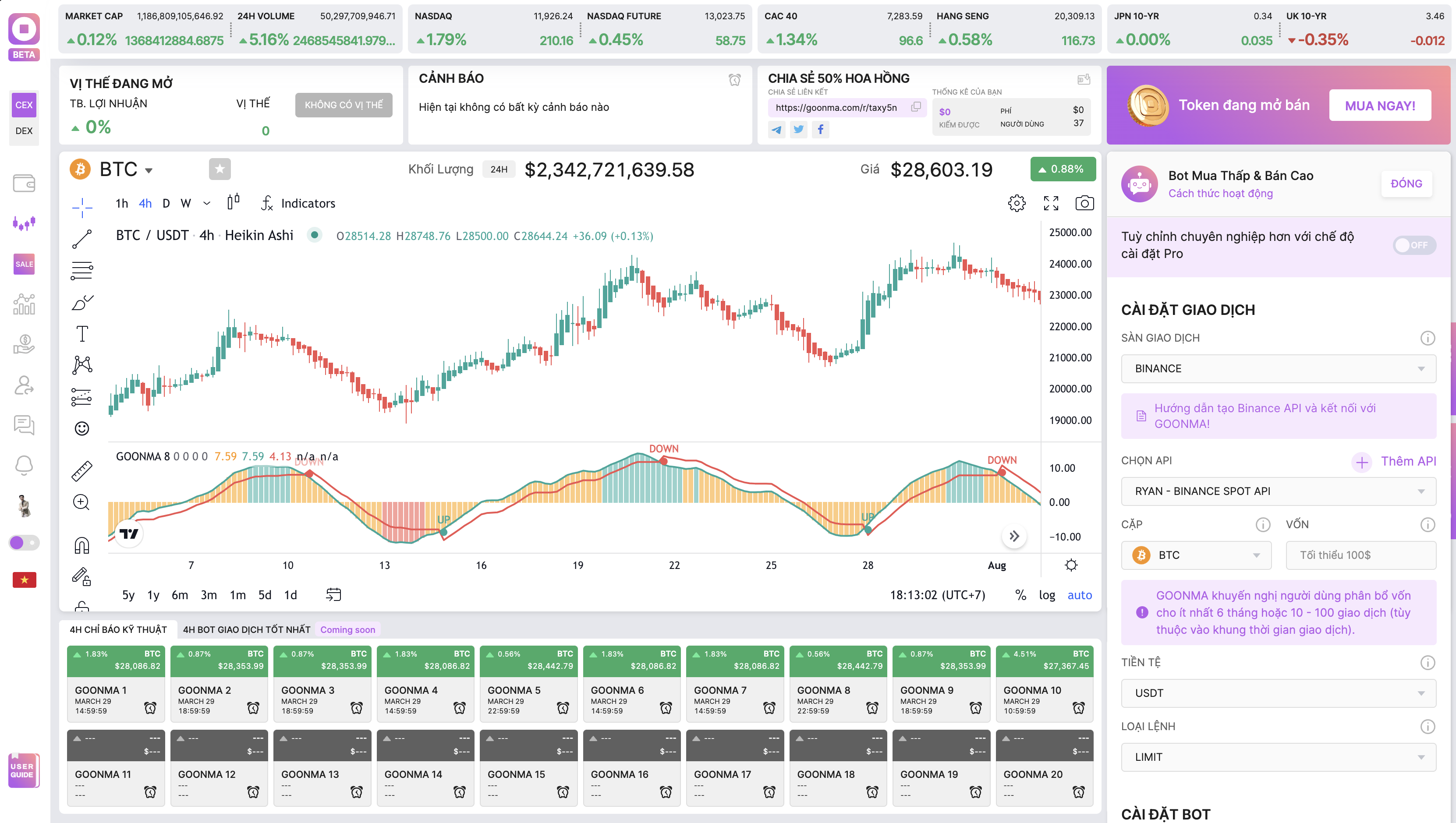Click the MUA NGAY! button
The height and width of the screenshot is (823, 1456).
coord(1380,105)
